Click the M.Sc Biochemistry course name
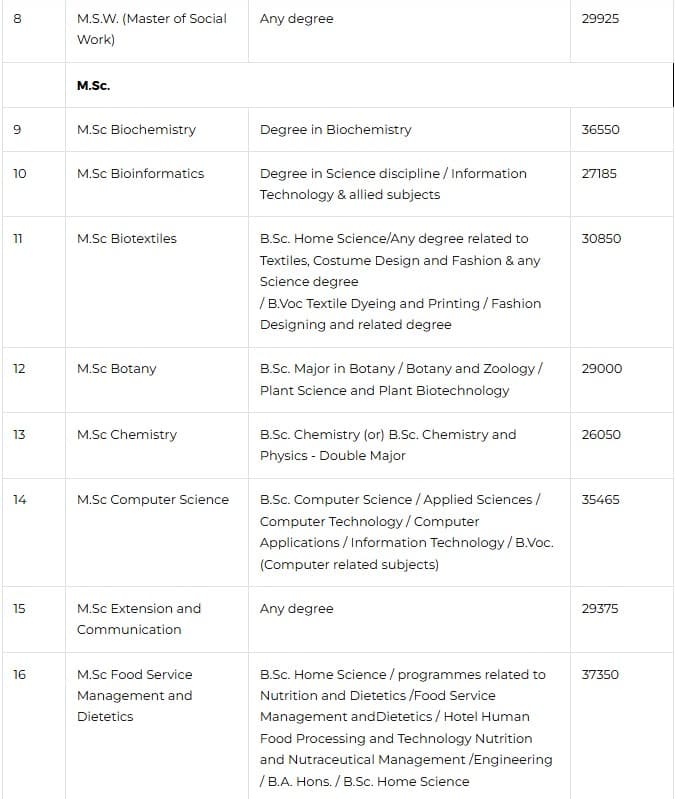The width and height of the screenshot is (675, 799). tap(136, 130)
